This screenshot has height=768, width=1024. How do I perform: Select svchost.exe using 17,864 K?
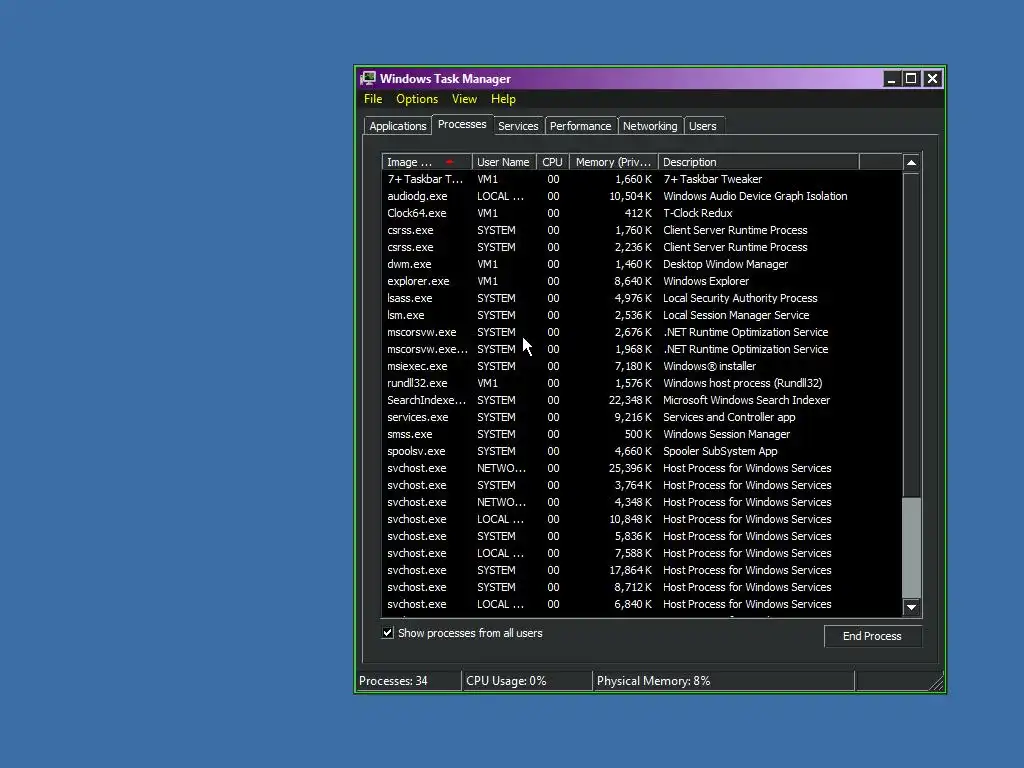641,569
